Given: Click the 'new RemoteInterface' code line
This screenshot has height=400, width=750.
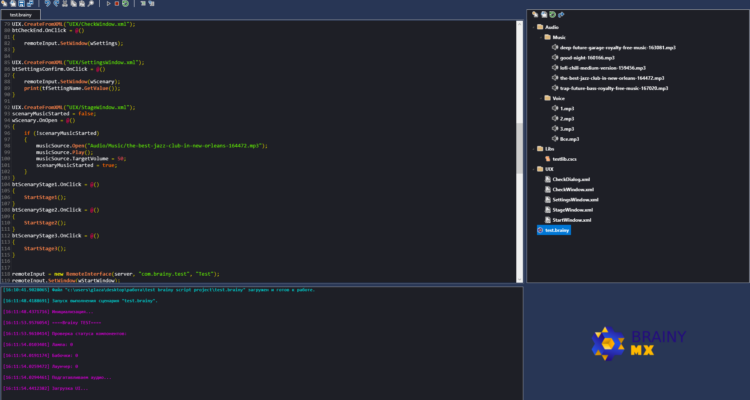Looking at the screenshot, I should click(x=115, y=274).
